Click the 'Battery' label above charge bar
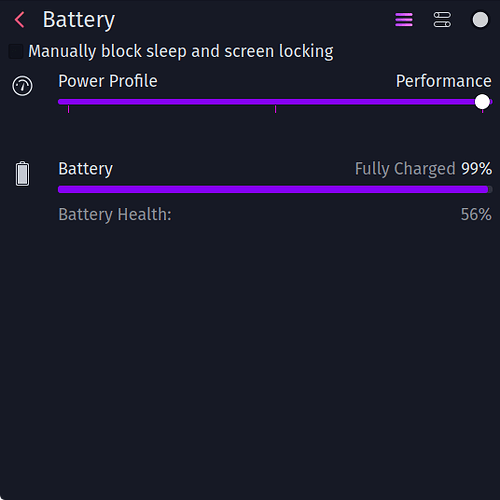Viewport: 500px width, 500px height. (x=85, y=169)
